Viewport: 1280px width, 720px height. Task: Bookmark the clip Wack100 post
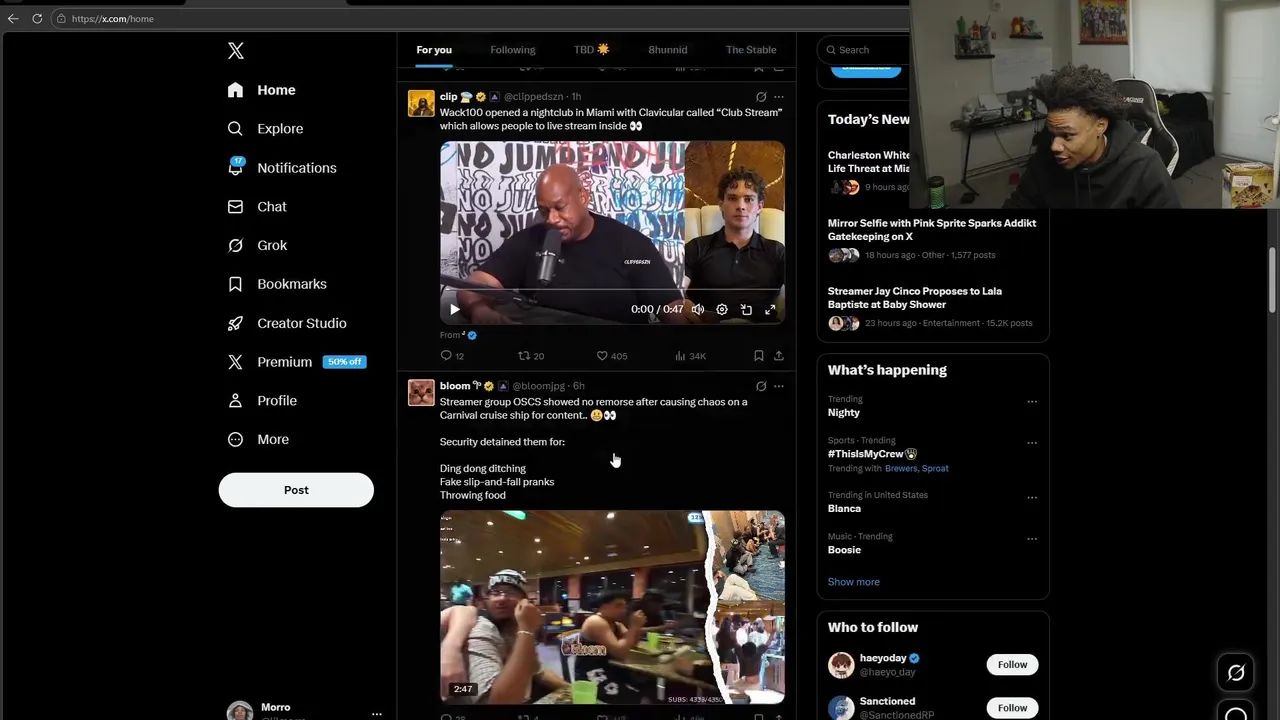(x=758, y=356)
